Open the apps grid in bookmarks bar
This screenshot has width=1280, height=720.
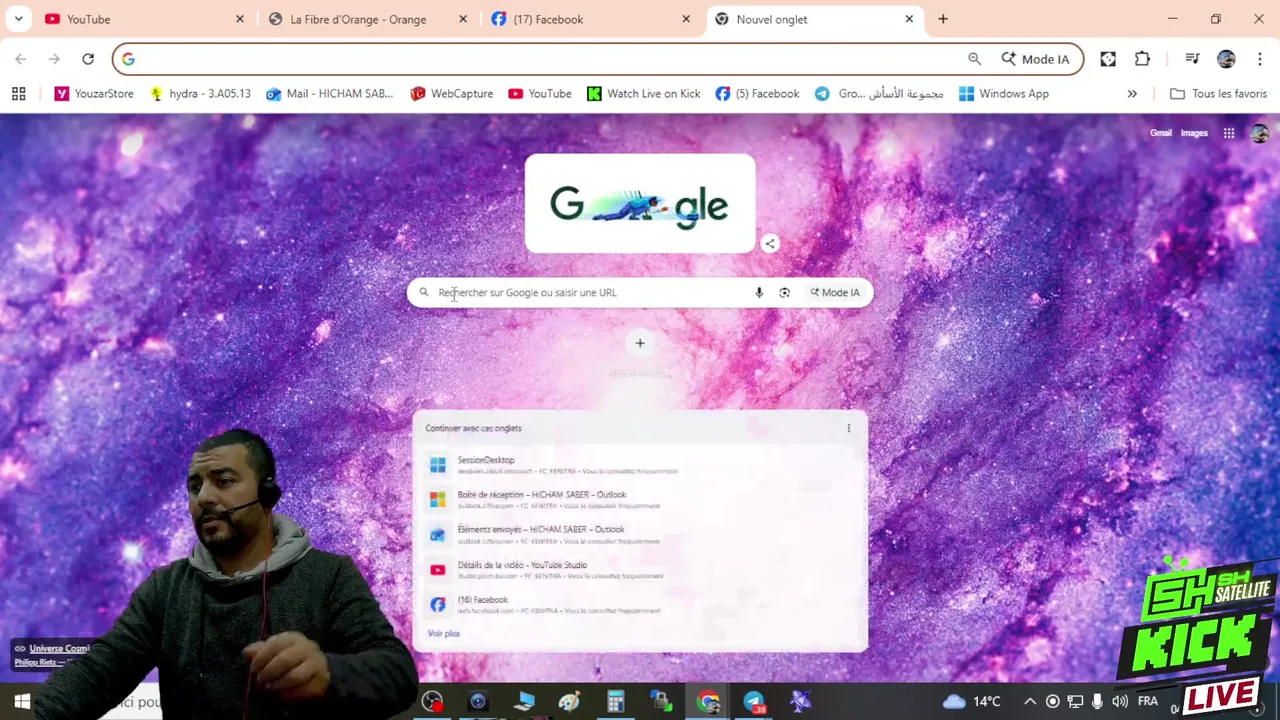click(18, 94)
